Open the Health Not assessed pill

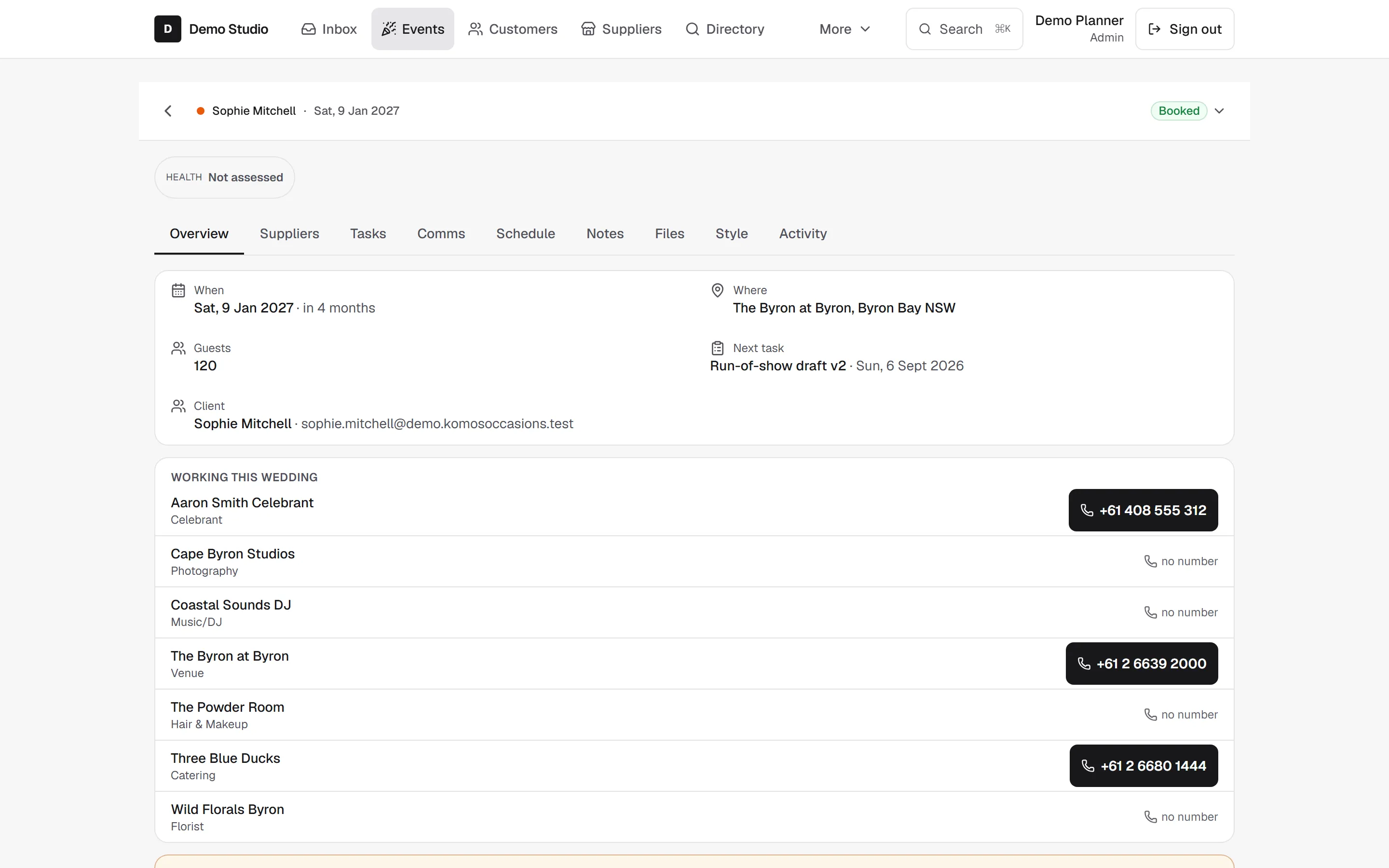(224, 177)
